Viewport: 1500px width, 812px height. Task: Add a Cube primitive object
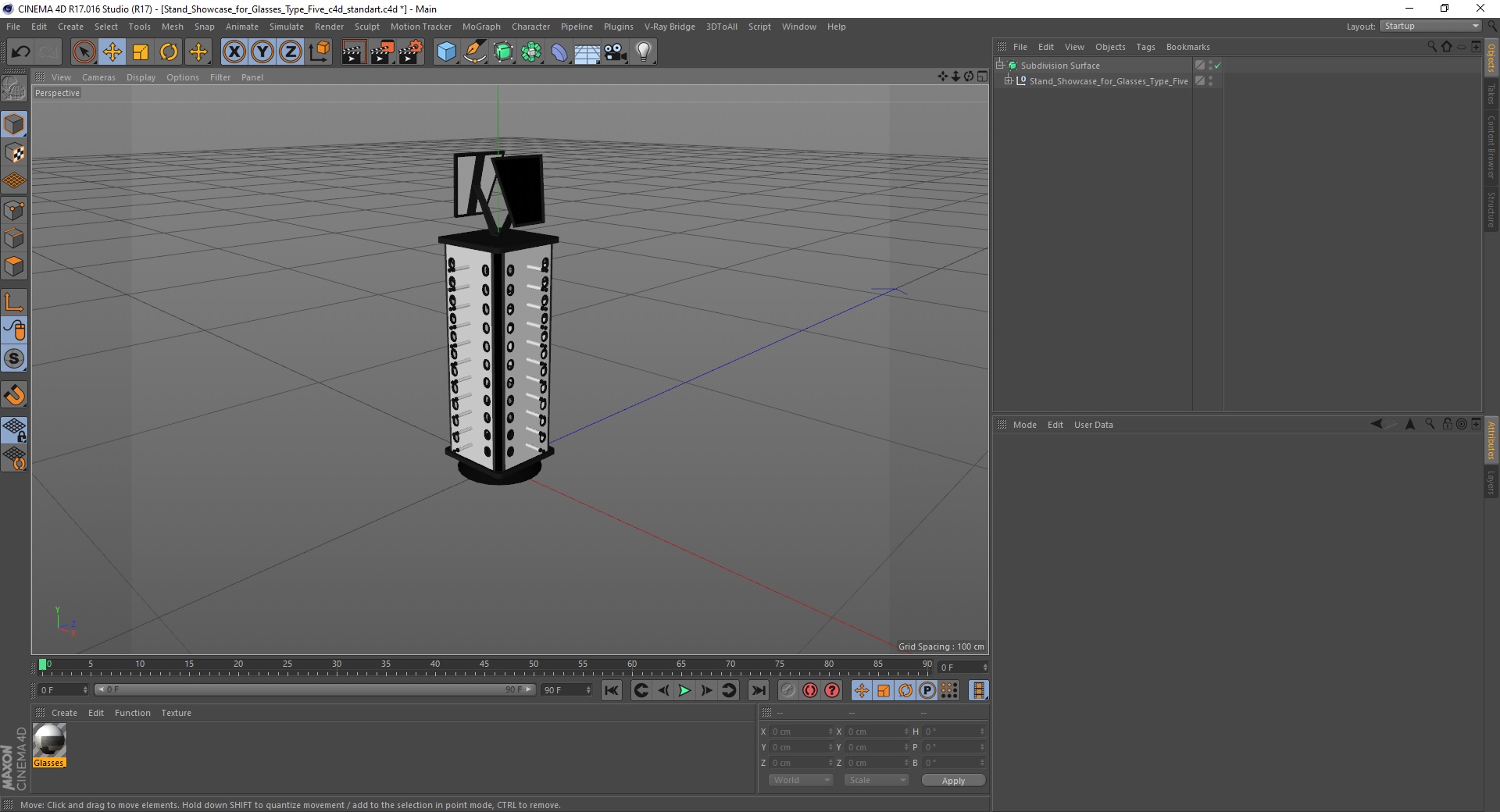pos(446,52)
